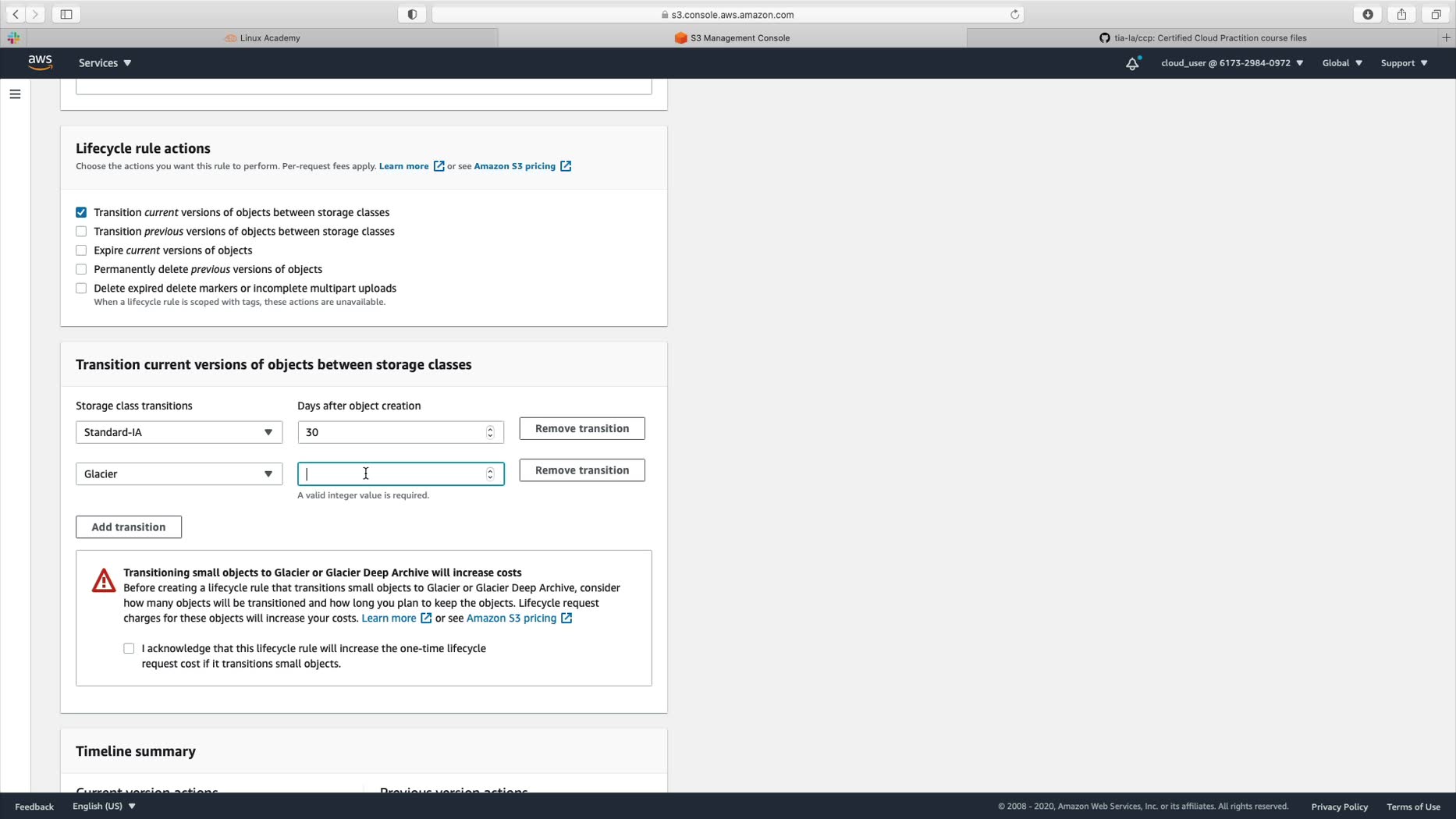Open Learn more link in warning box
The image size is (1456, 819).
point(389,618)
